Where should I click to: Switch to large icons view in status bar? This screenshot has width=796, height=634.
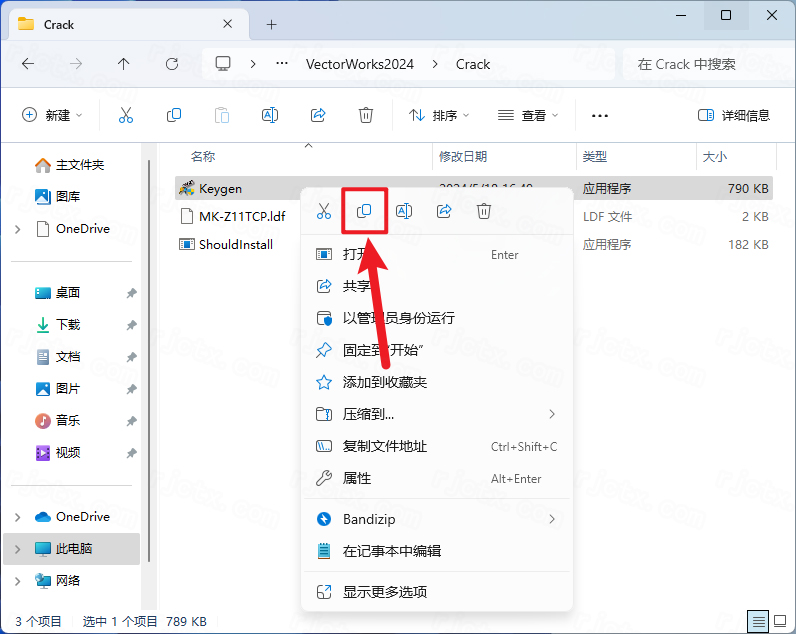781,621
